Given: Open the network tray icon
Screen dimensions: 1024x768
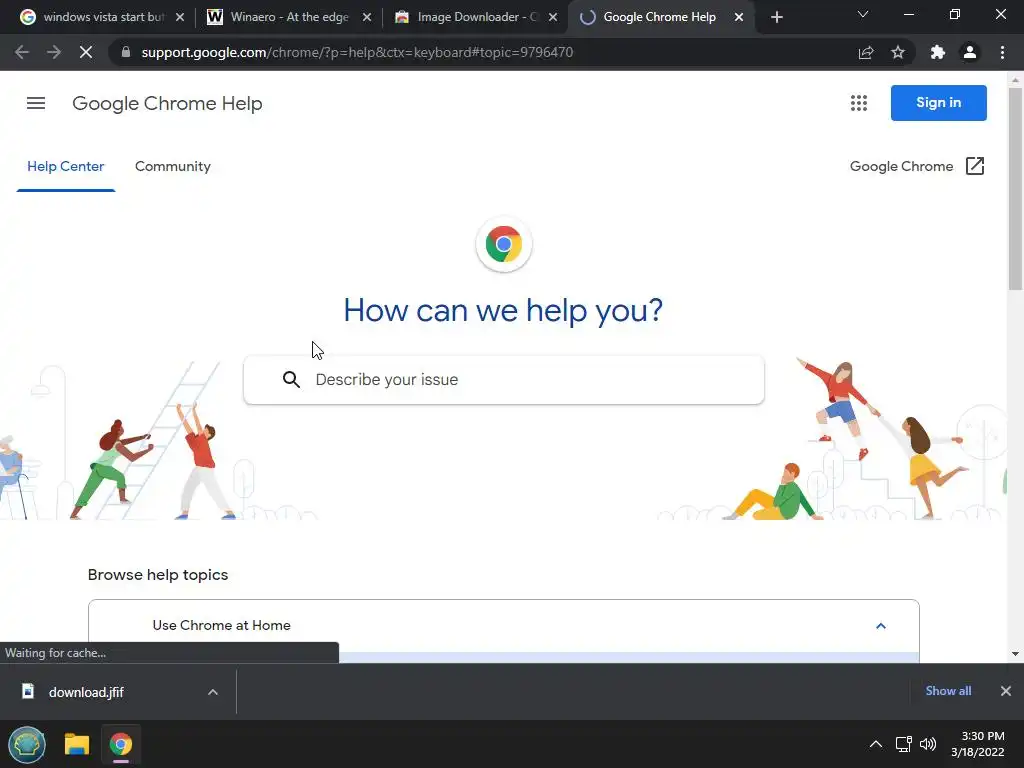Looking at the screenshot, I should pyautogui.click(x=904, y=744).
